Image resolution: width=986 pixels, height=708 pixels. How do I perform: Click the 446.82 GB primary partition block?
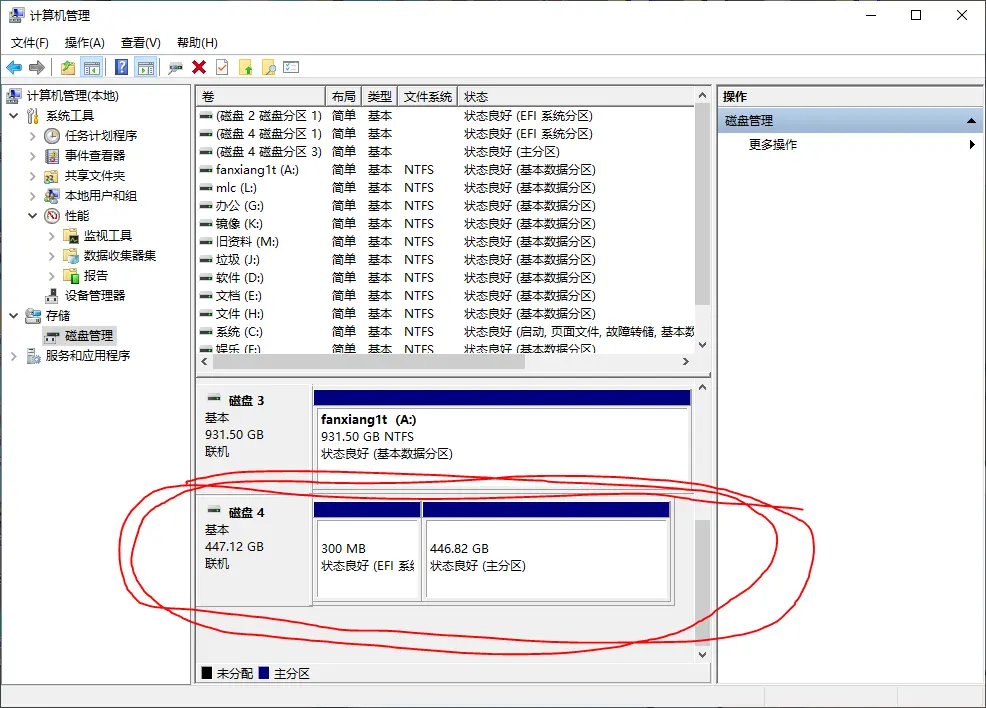[x=546, y=558]
